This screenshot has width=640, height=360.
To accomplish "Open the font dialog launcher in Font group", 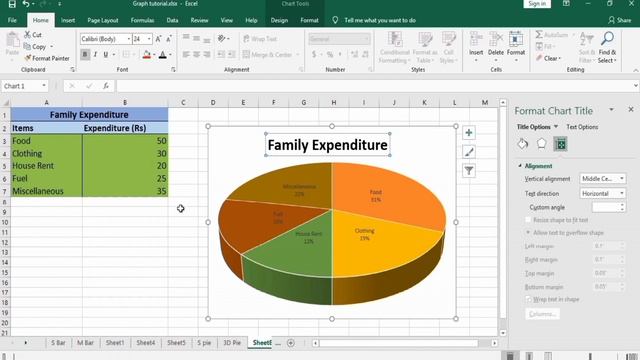I will pyautogui.click(x=173, y=70).
